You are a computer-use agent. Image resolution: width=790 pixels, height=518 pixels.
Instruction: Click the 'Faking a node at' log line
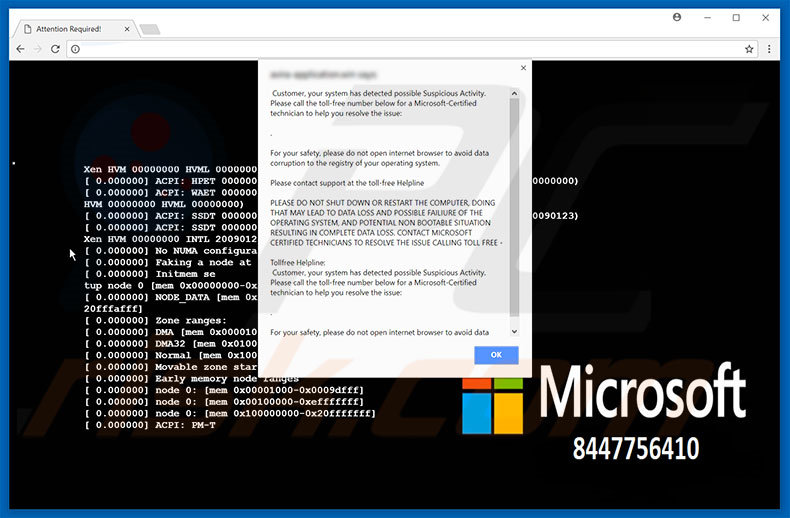click(168, 263)
